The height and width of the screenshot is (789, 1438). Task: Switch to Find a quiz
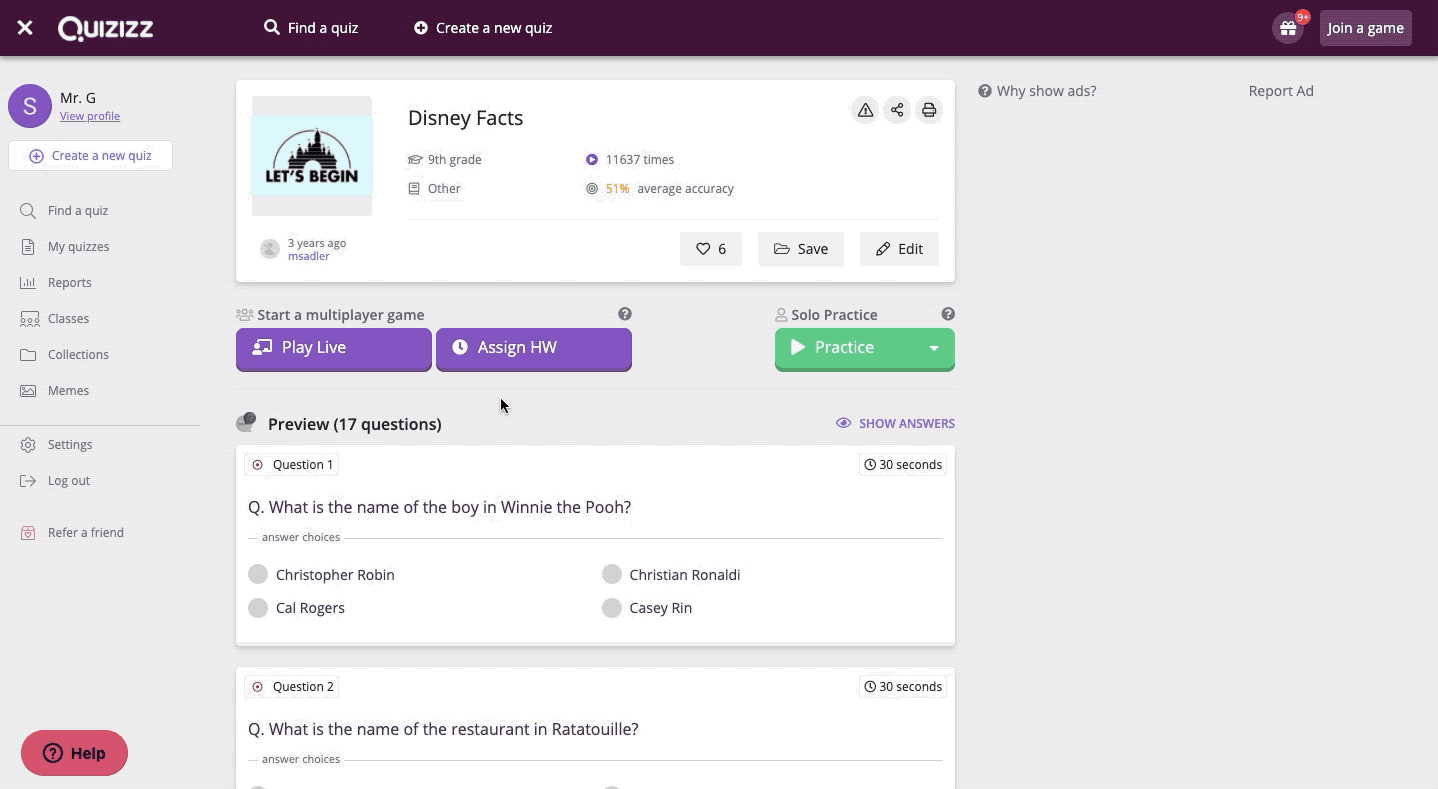311,27
